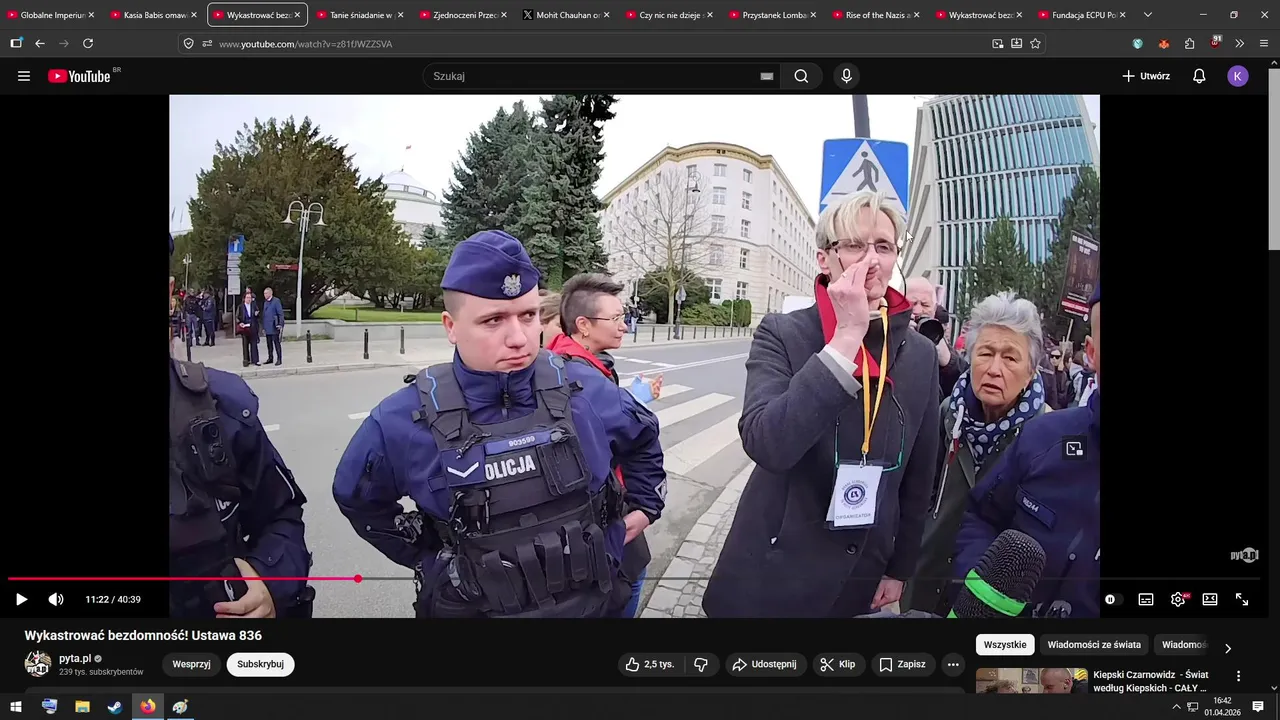The height and width of the screenshot is (720, 1280).
Task: Bookmark this page with the star
Action: pos(1035,44)
